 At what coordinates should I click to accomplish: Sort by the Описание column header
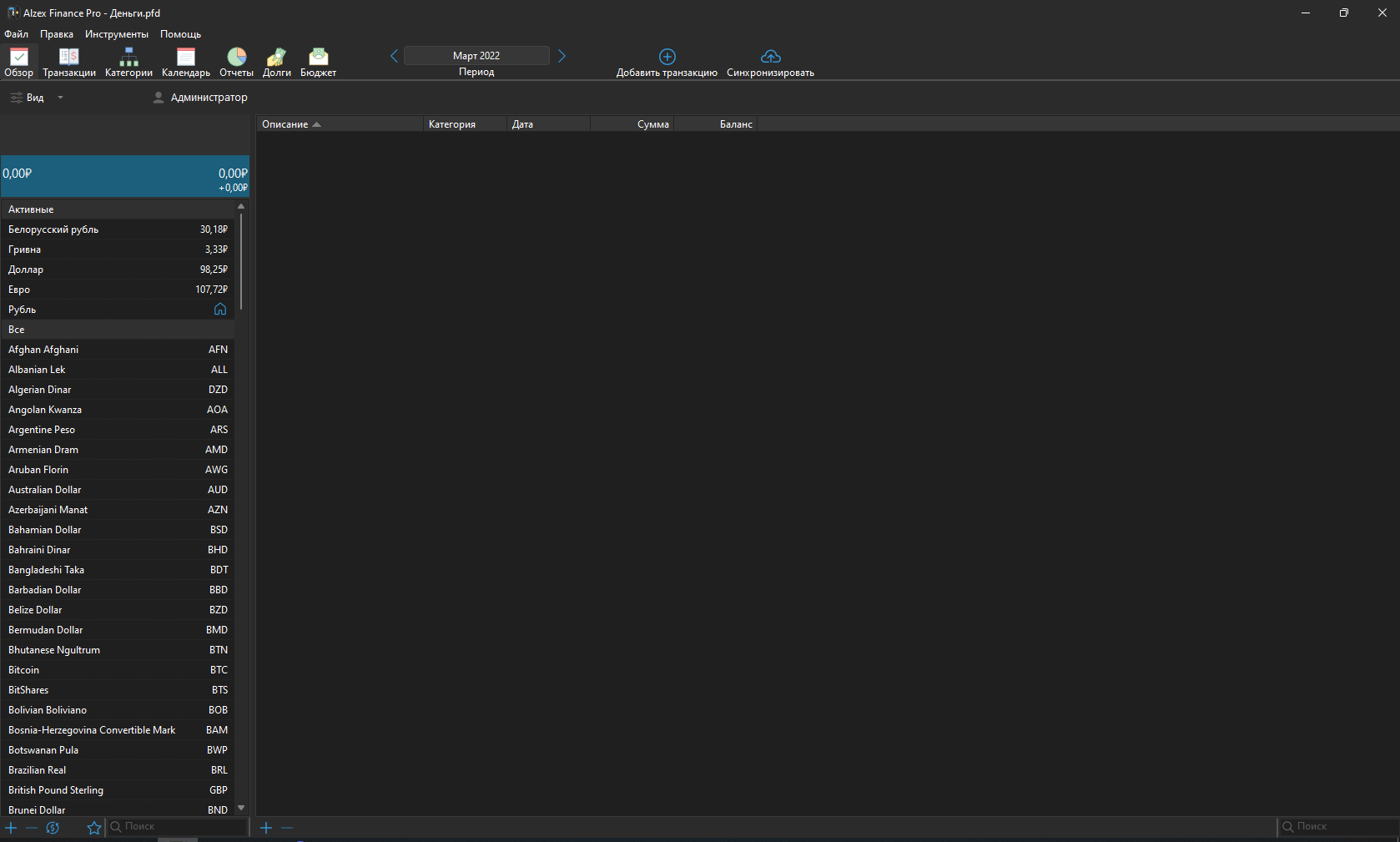coord(340,124)
